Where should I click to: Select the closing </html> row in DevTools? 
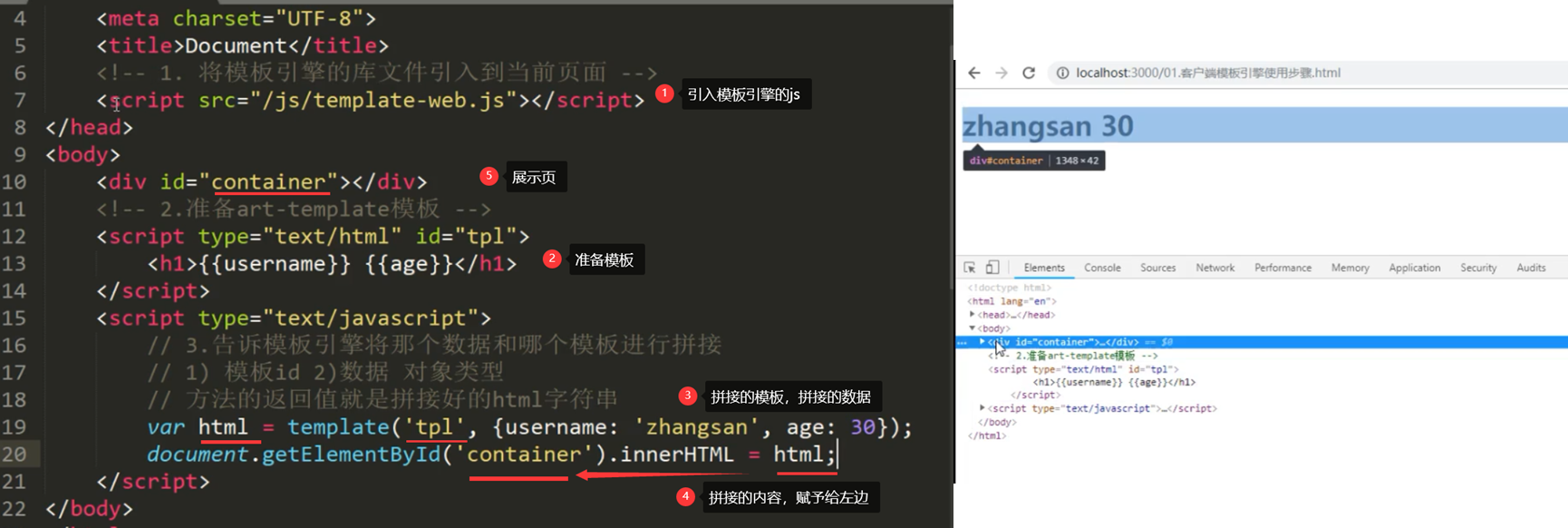pos(987,435)
